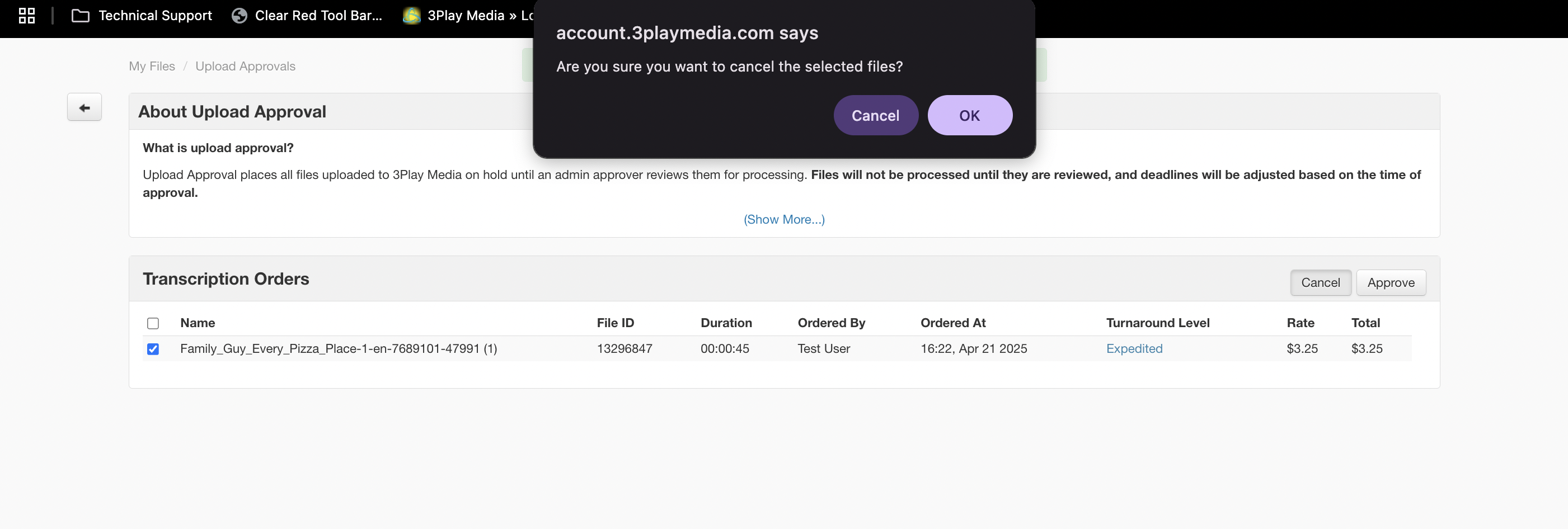Click the Name column header
This screenshot has width=1568, height=529.
[197, 323]
